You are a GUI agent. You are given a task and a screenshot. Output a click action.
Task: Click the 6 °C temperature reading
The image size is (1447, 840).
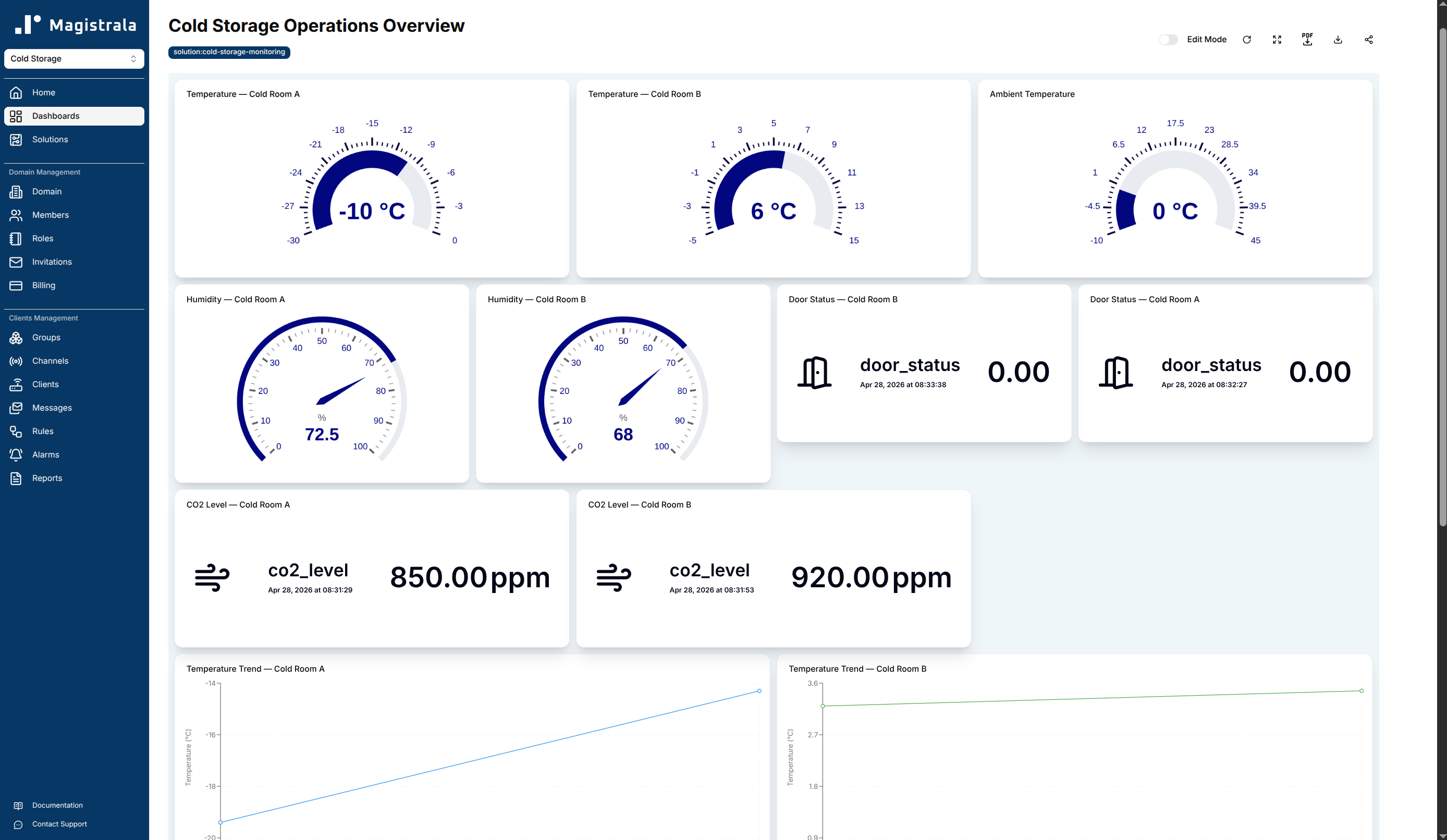[x=774, y=211]
